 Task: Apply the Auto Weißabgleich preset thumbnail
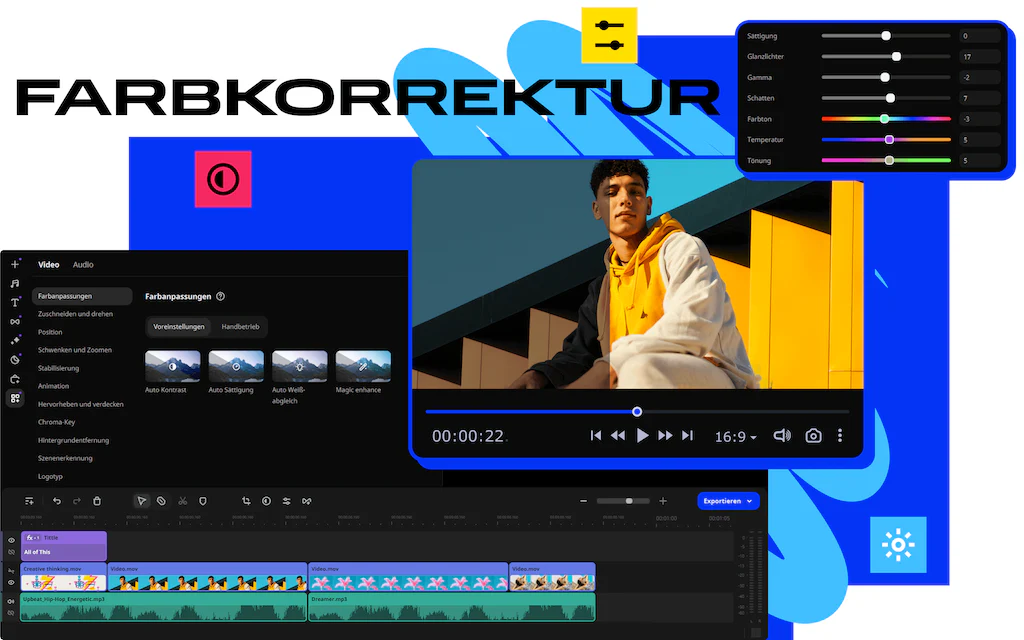click(300, 366)
